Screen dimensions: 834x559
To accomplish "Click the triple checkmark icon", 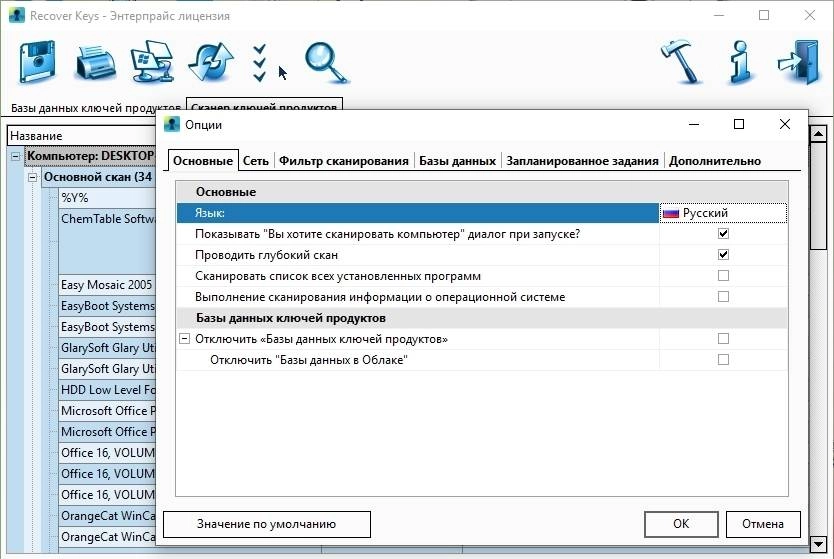I will [259, 63].
